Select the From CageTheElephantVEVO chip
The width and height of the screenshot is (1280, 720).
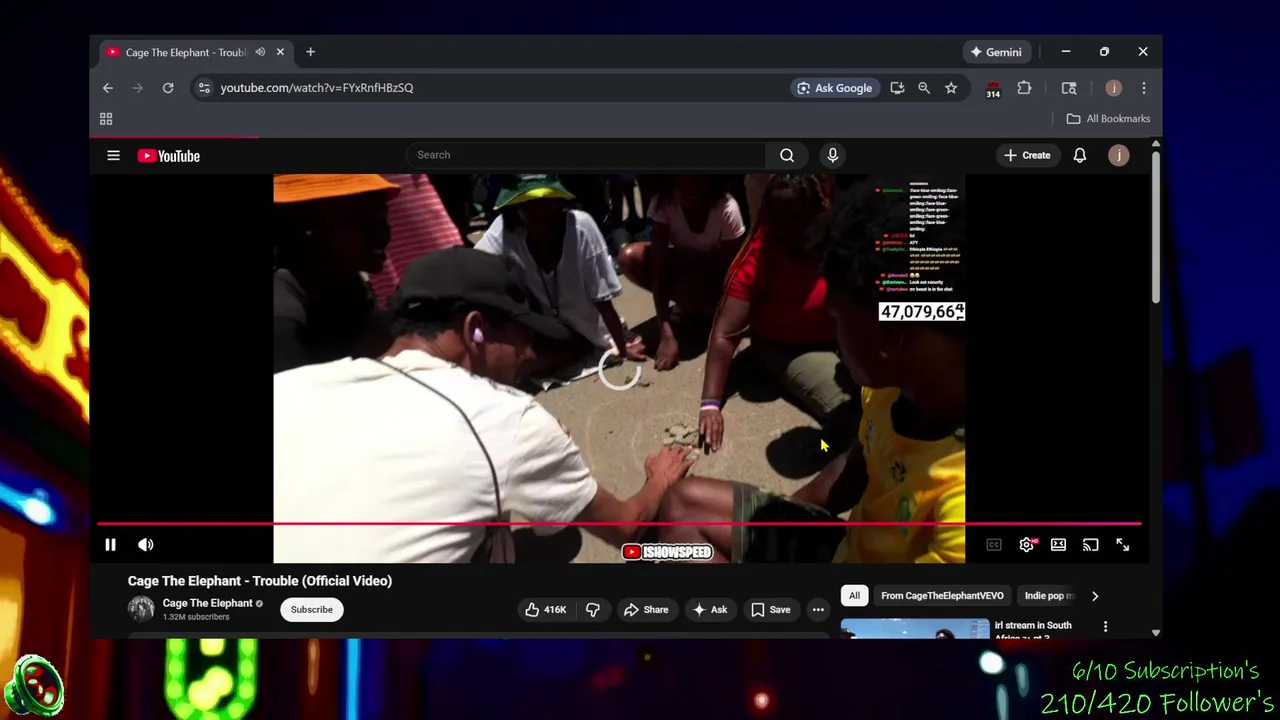click(942, 596)
